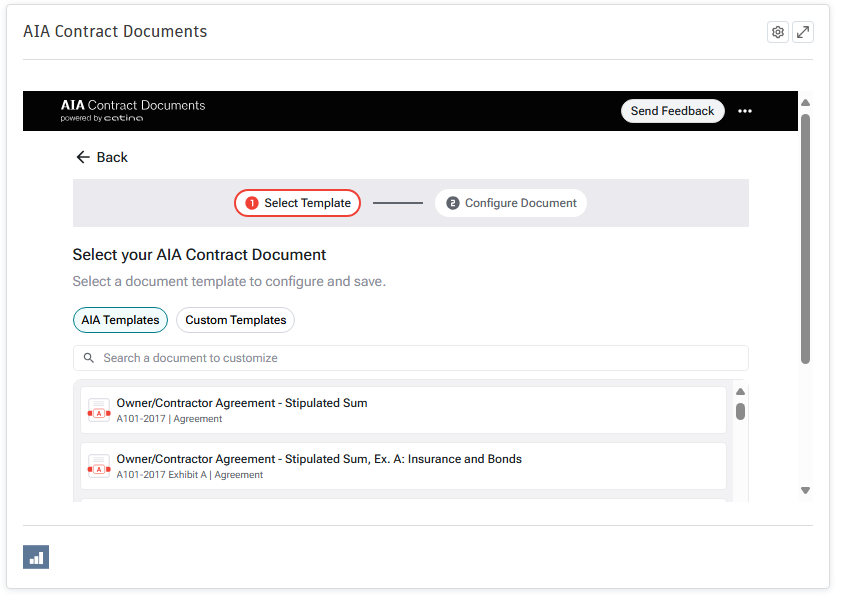843x606 pixels.
Task: Switch to the Custom Templates tab
Action: [235, 320]
